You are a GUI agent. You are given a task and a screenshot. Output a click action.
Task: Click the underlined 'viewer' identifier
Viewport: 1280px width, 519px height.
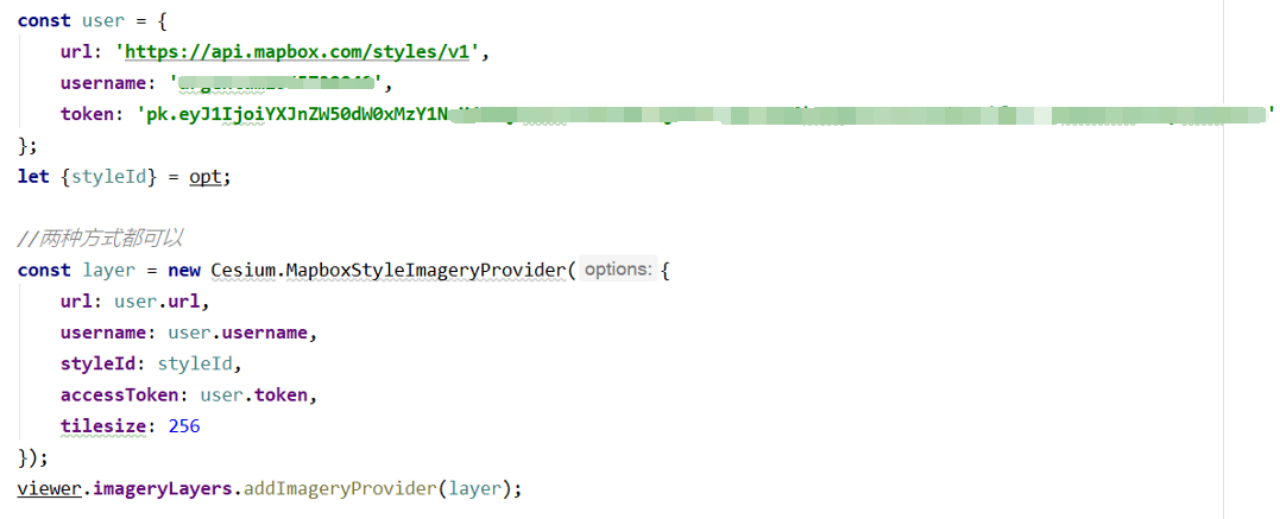[49, 489]
